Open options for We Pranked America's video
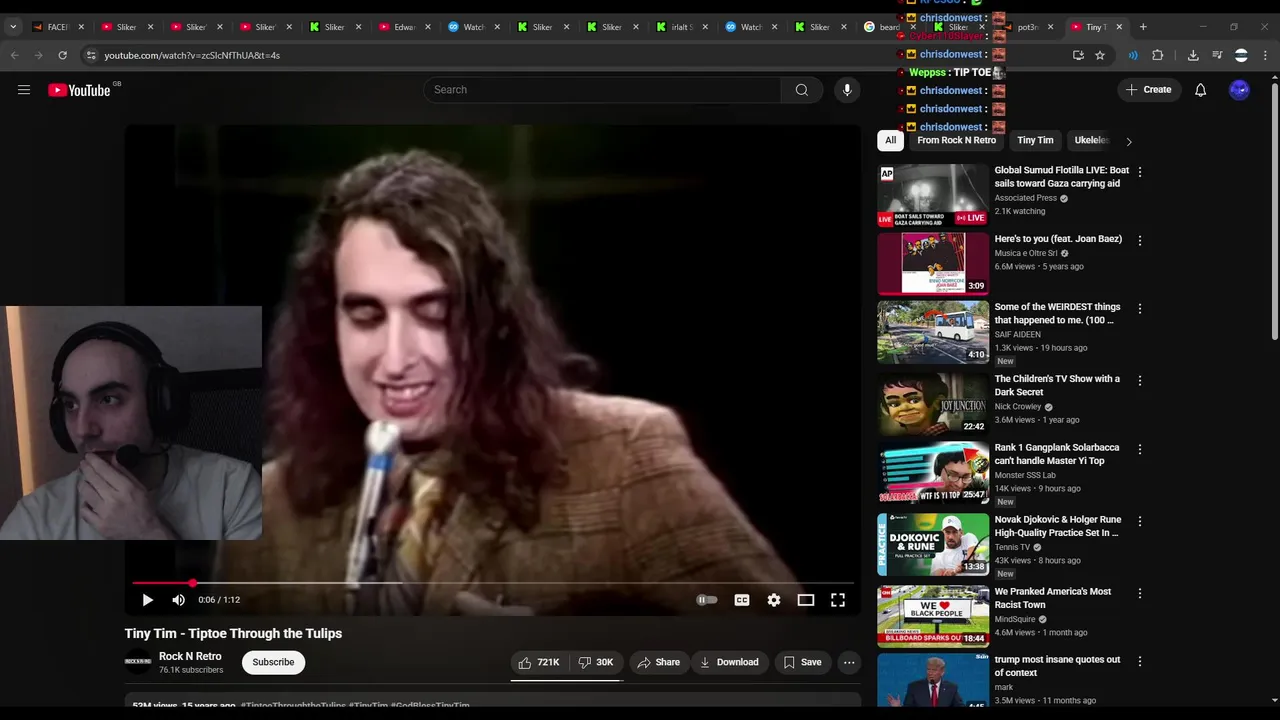Viewport: 1280px width, 720px height. point(1139,594)
